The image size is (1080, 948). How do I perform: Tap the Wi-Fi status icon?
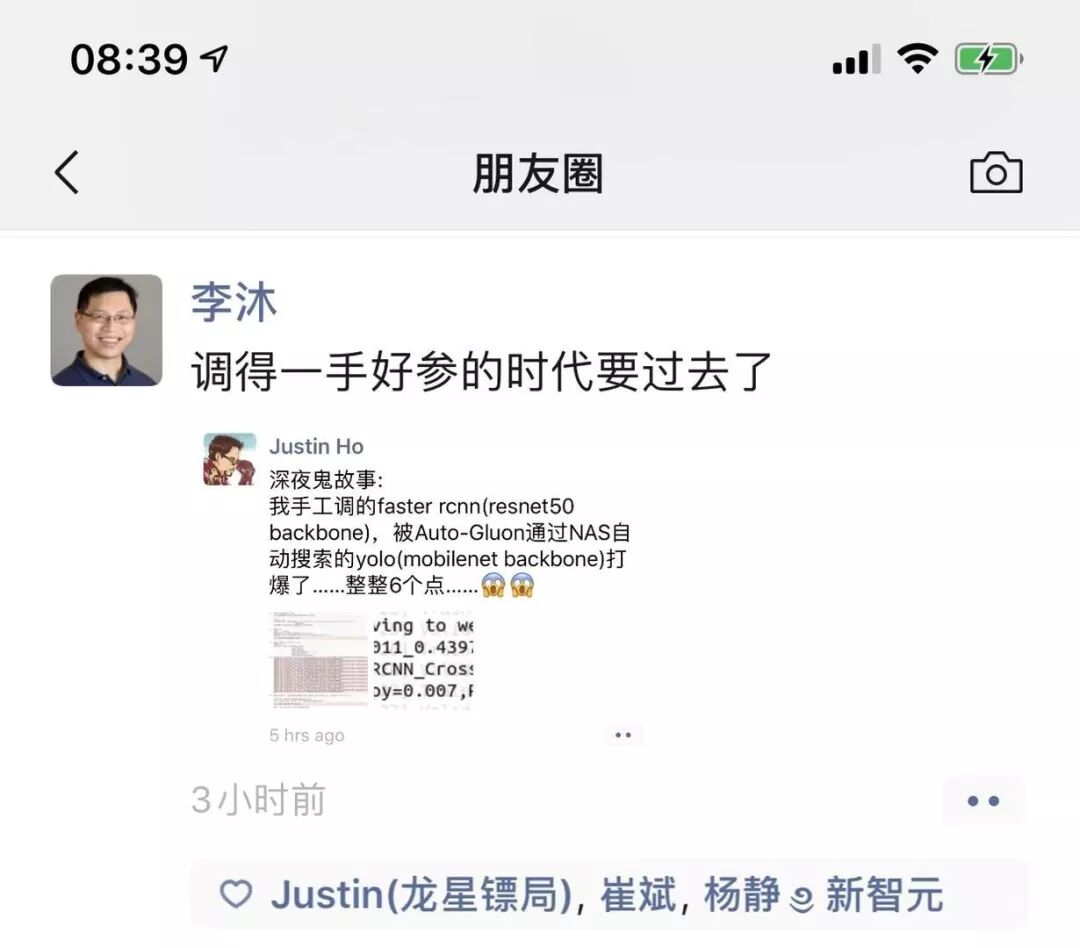click(917, 59)
